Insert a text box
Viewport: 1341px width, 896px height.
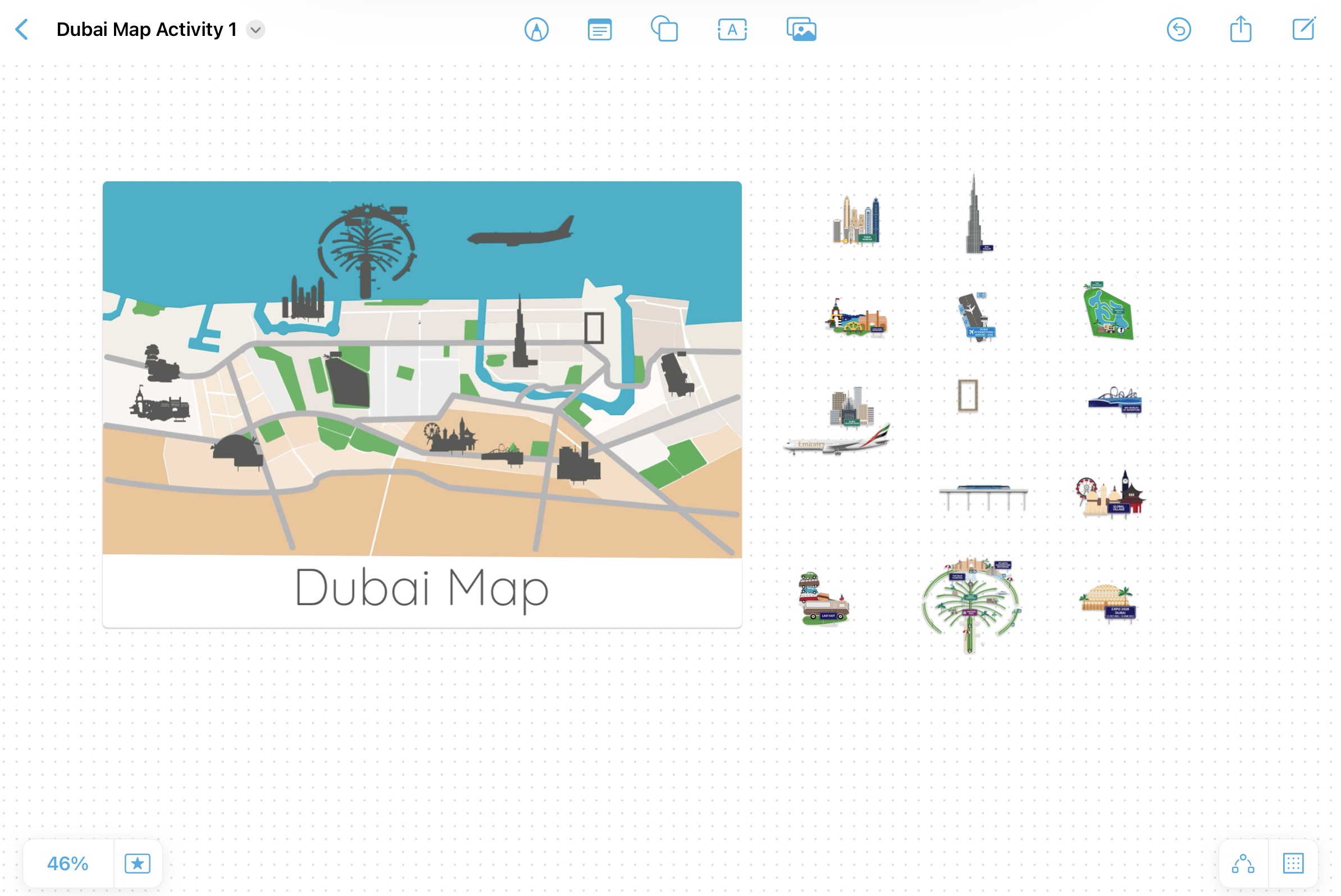tap(732, 30)
